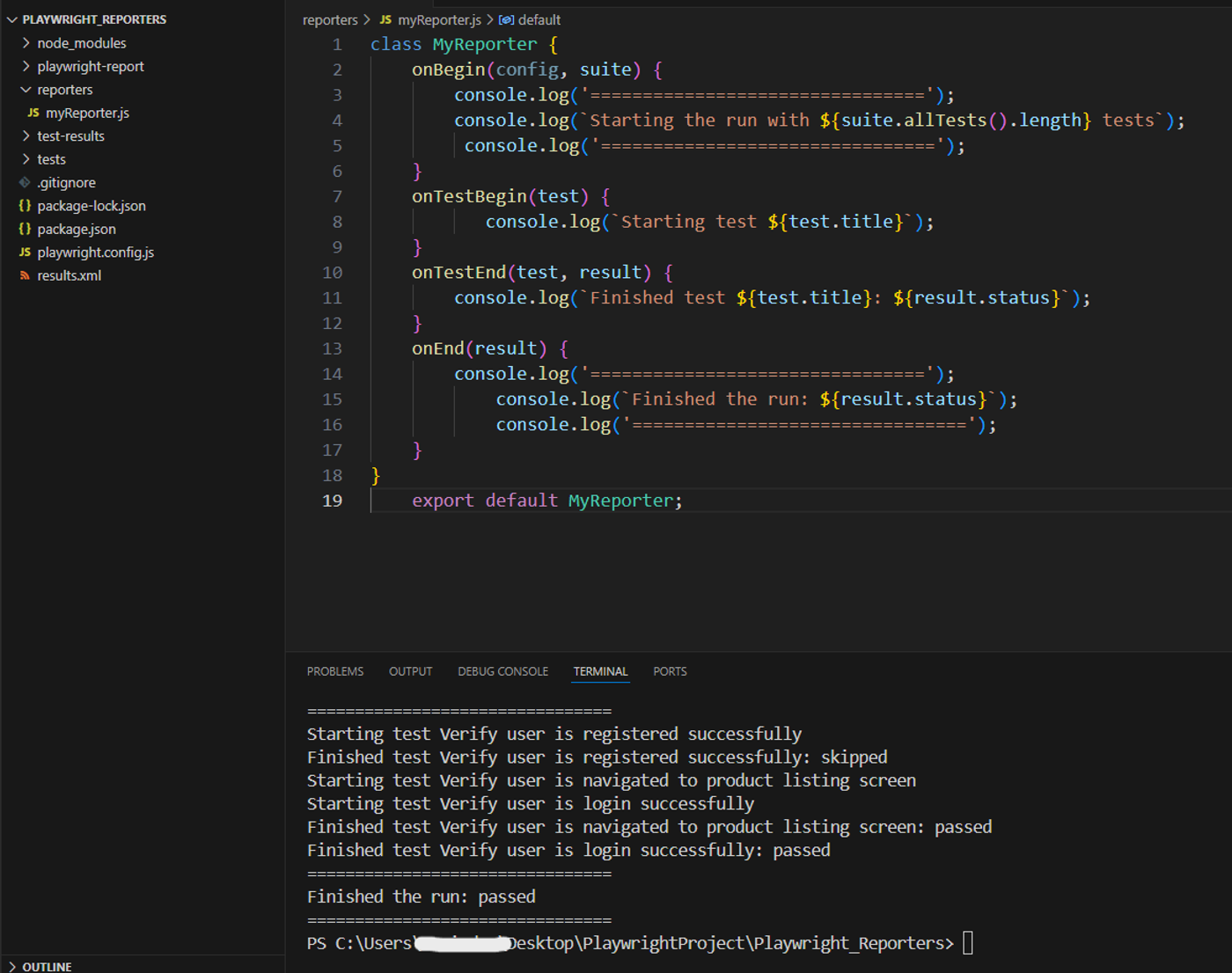Click 'Finished test Verify user is registered successfully: skipped'
Image resolution: width=1232 pixels, height=973 pixels.
(598, 757)
